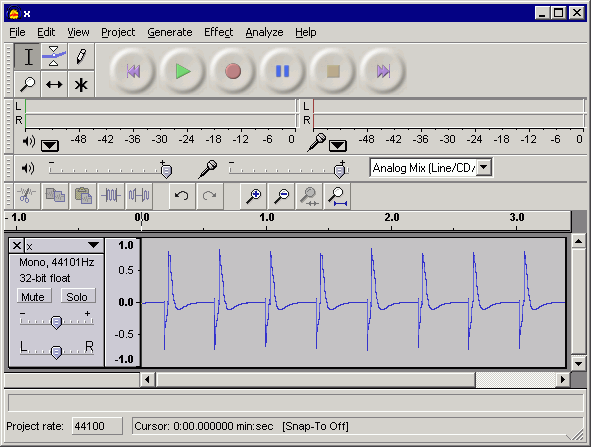Start playback with the green Play button
Viewport: 591px width, 447px height.
[x=183, y=71]
